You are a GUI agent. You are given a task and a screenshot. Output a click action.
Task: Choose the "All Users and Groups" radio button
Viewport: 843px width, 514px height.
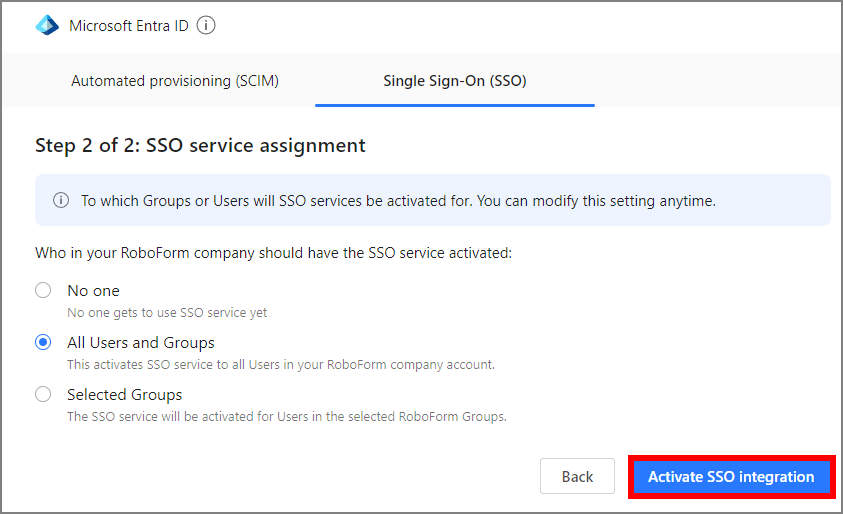[43, 342]
